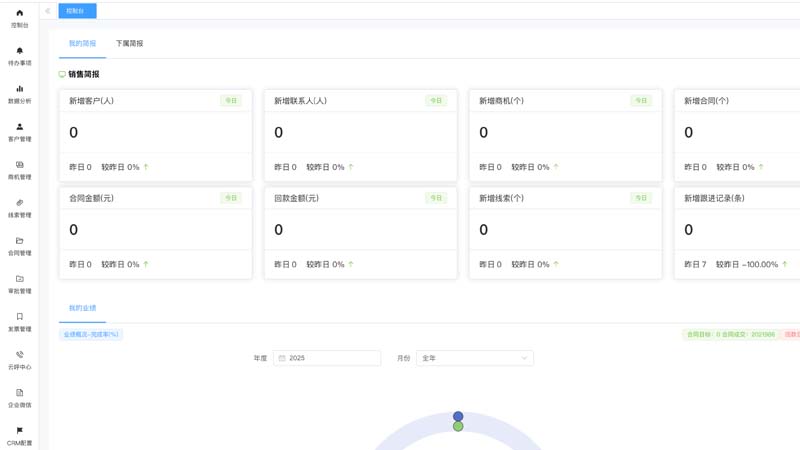Click 今日 badge on 新增联系人 card
This screenshot has height=450, width=800.
pos(436,101)
